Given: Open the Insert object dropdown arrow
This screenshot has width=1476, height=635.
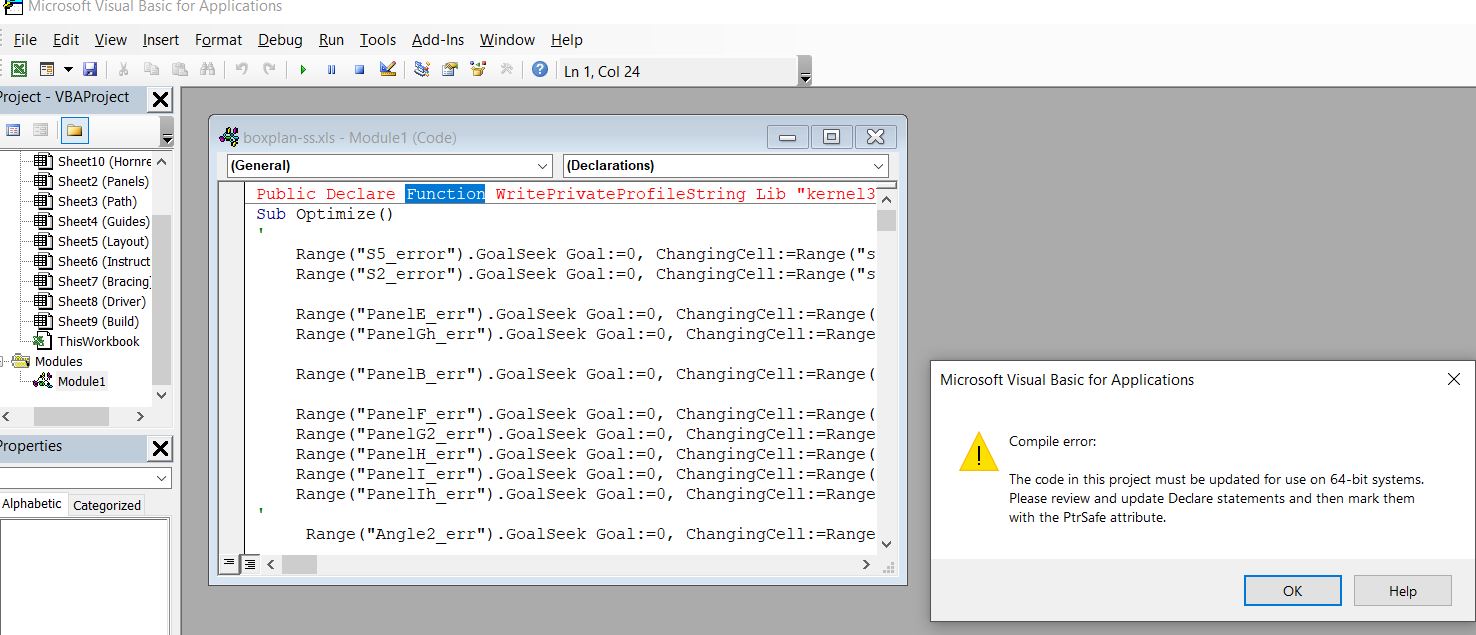Looking at the screenshot, I should click(68, 69).
